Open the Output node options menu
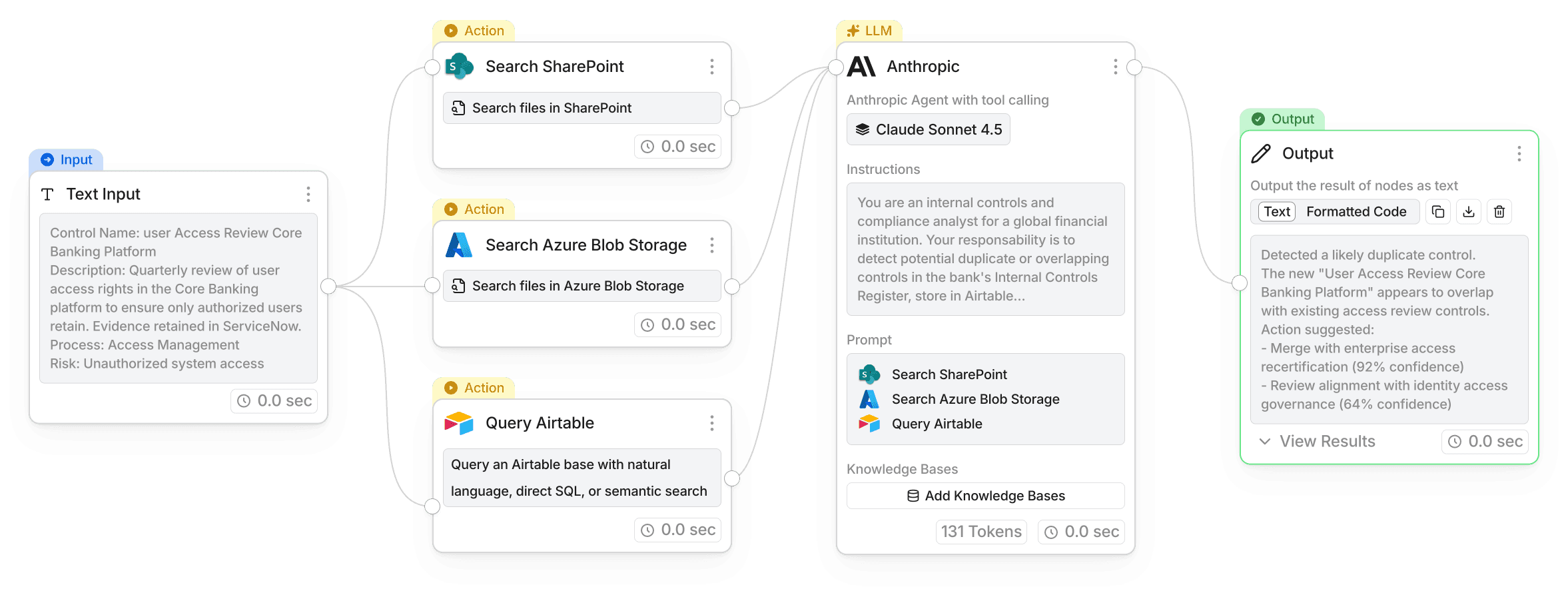The width and height of the screenshot is (1568, 605). click(x=1519, y=154)
